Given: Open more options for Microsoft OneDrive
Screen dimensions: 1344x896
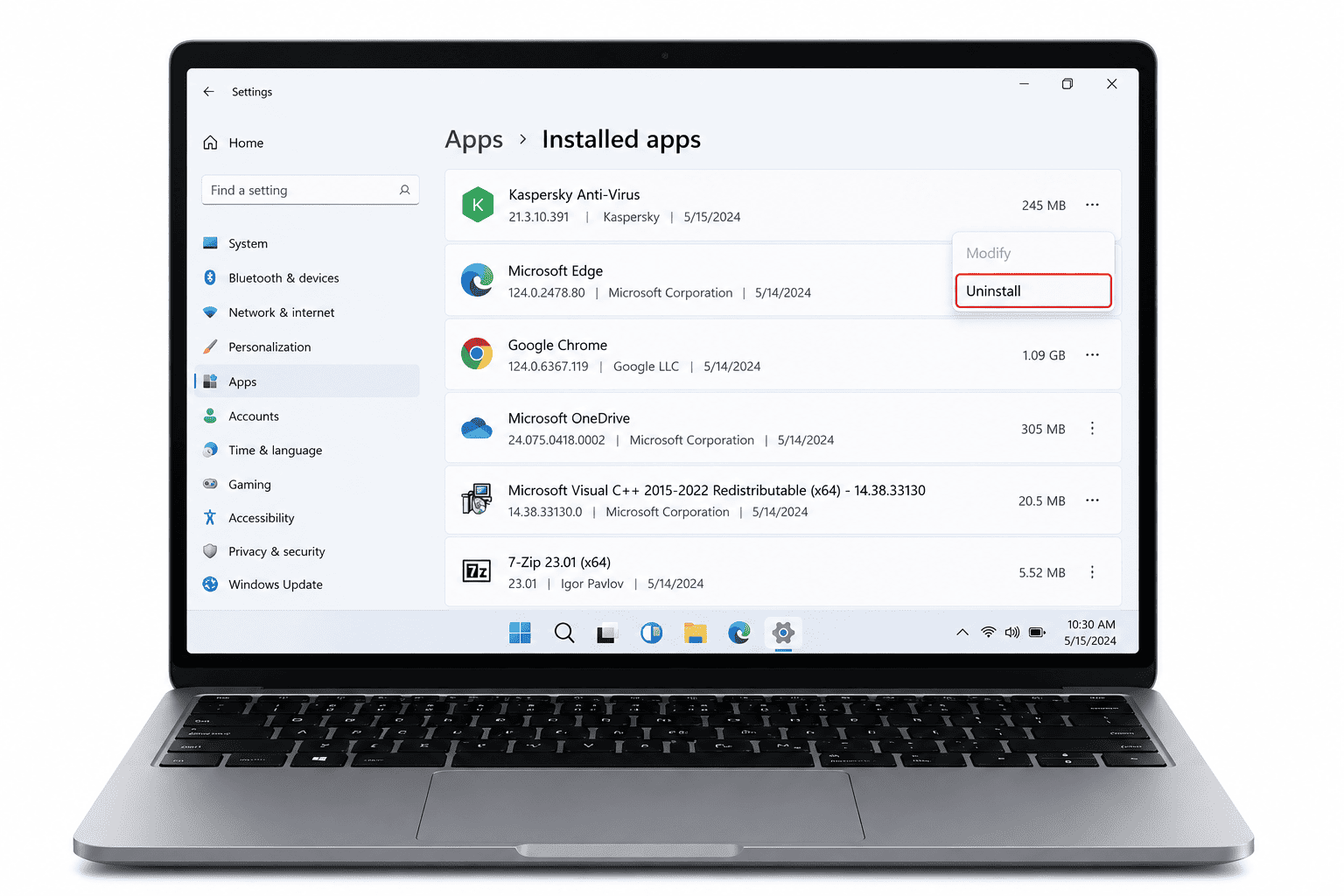Looking at the screenshot, I should click(1092, 429).
